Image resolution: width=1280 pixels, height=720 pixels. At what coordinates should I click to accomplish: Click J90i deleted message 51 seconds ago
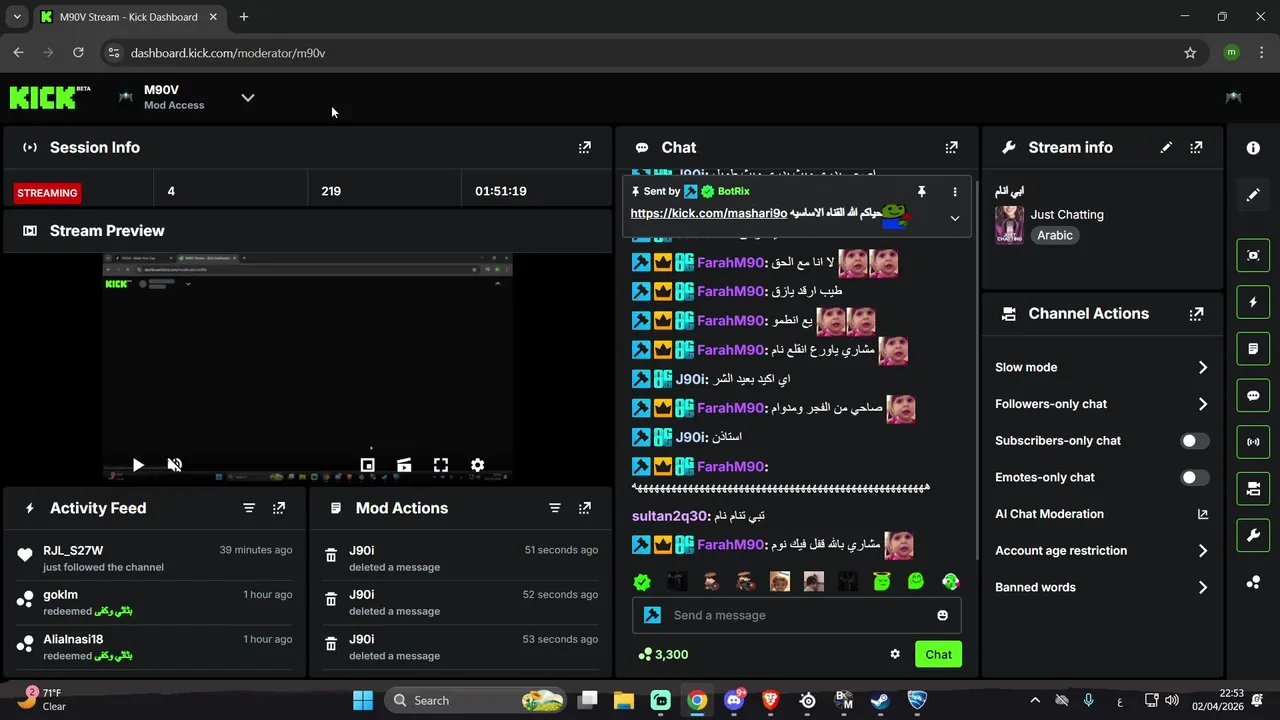(461, 558)
